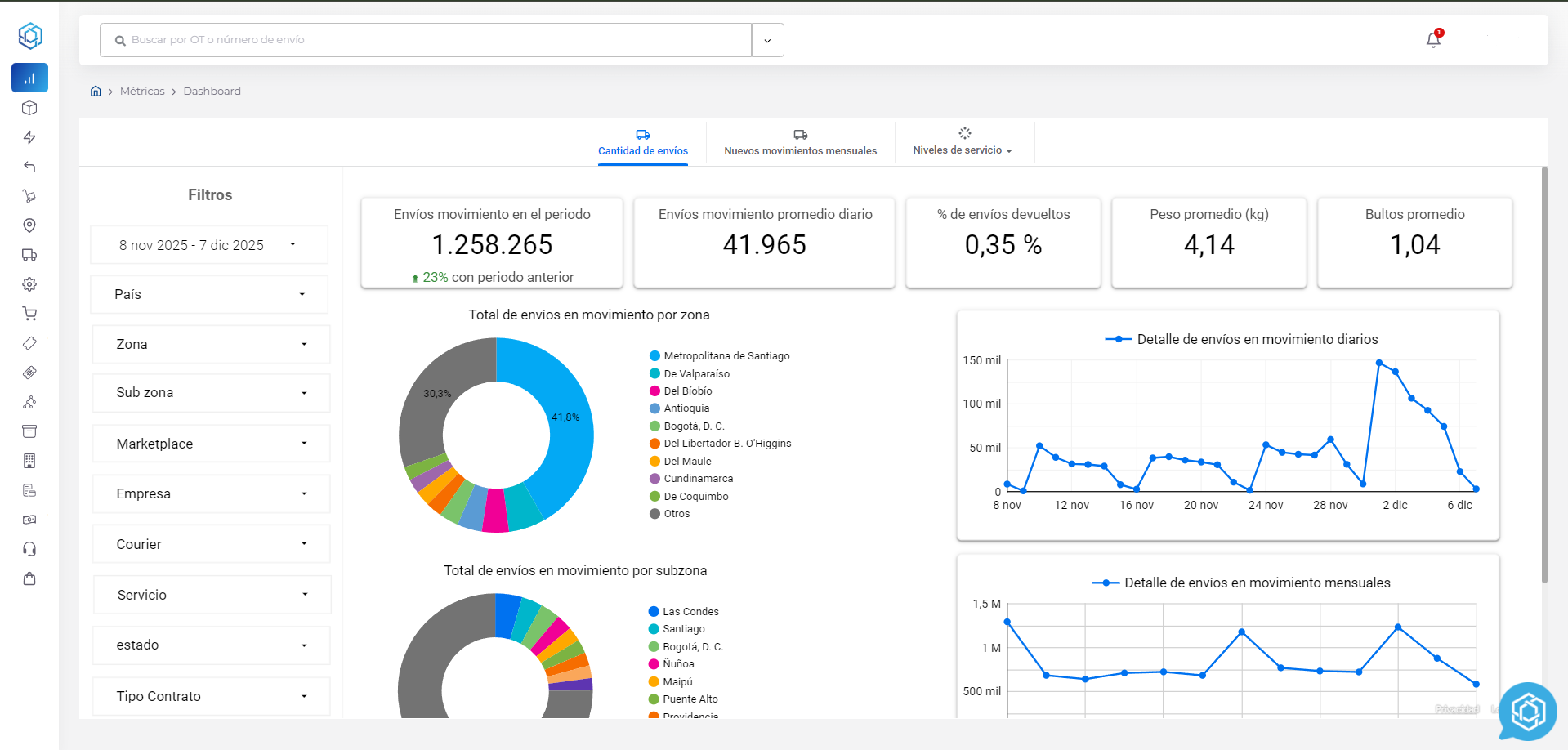The width and height of the screenshot is (1568, 750).
Task: Open the location pin sidebar icon
Action: coord(29,225)
